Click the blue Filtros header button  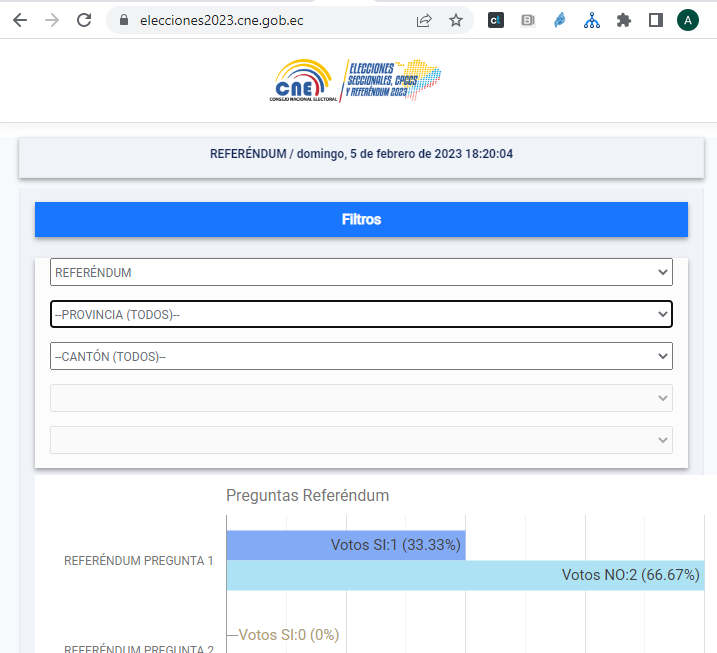(x=361, y=219)
